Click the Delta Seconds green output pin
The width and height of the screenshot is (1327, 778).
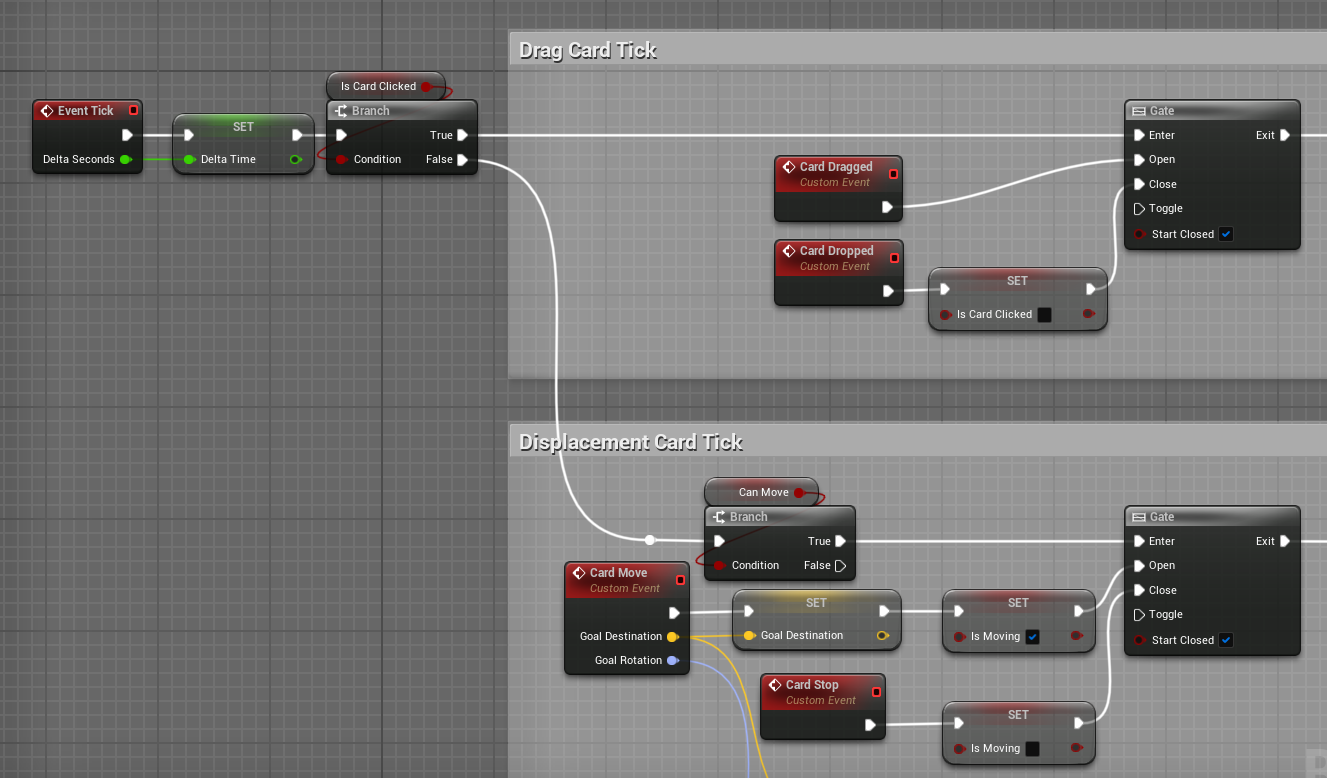click(x=125, y=159)
